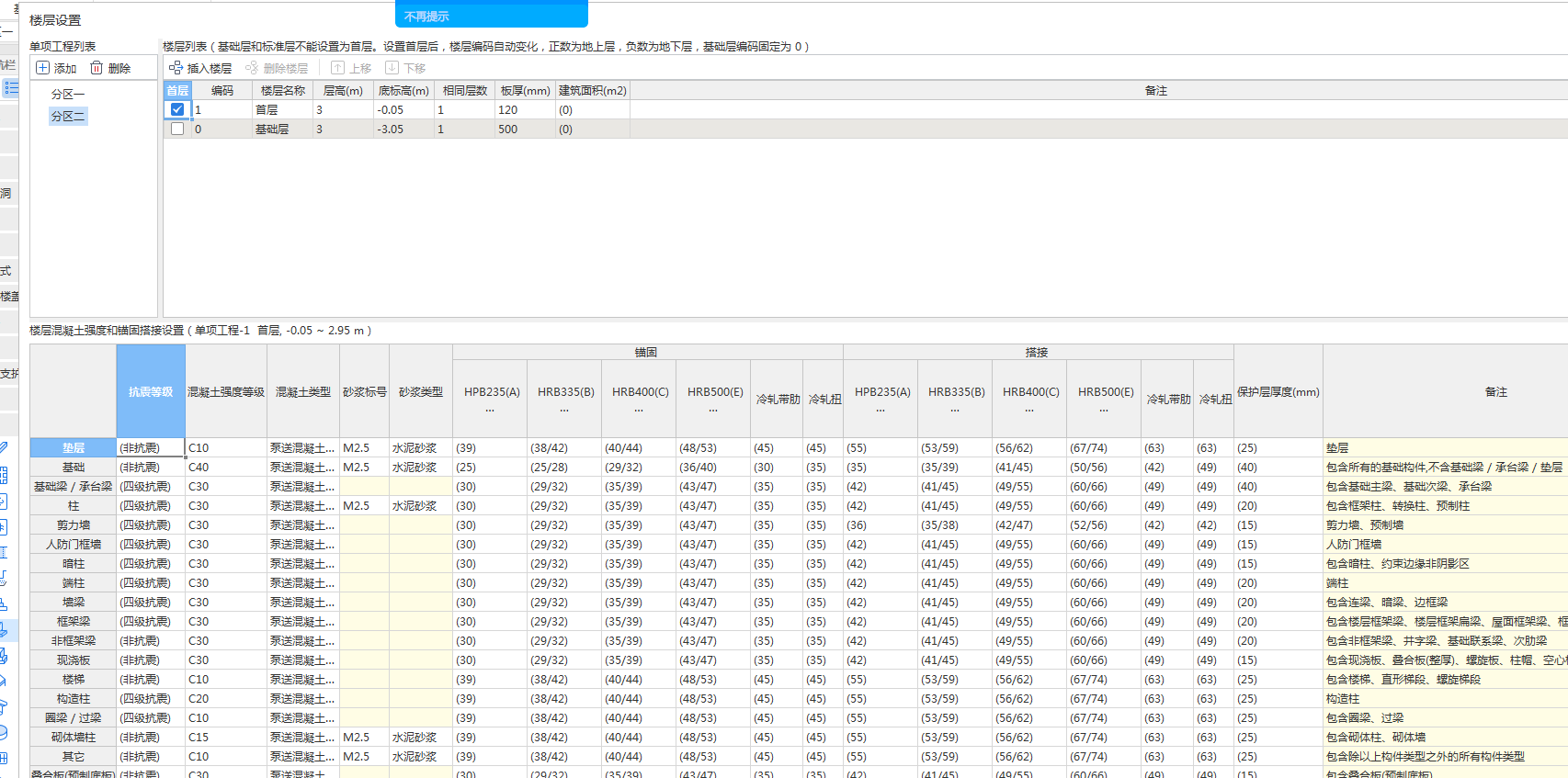Click the 删除 (delete) trash icon
The image size is (1568, 778).
click(97, 68)
